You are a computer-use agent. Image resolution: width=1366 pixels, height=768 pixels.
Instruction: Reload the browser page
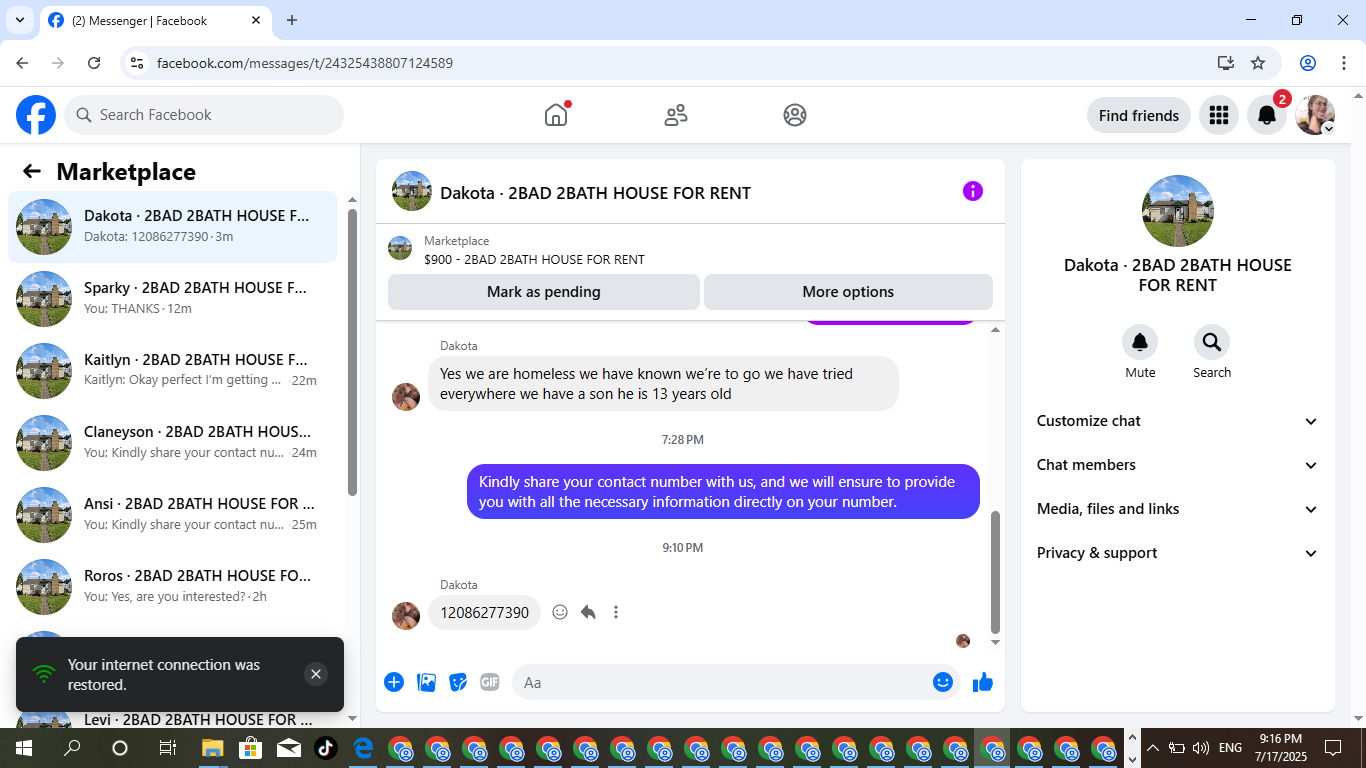coord(94,63)
